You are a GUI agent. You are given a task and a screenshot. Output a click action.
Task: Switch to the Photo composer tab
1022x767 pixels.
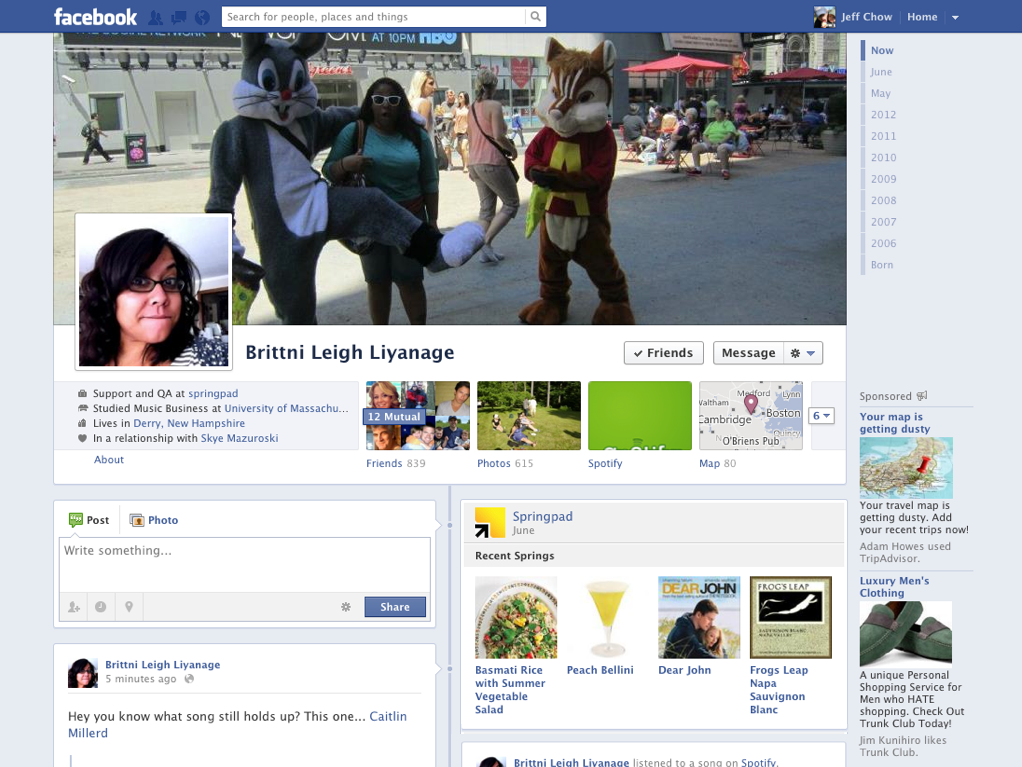tap(154, 520)
